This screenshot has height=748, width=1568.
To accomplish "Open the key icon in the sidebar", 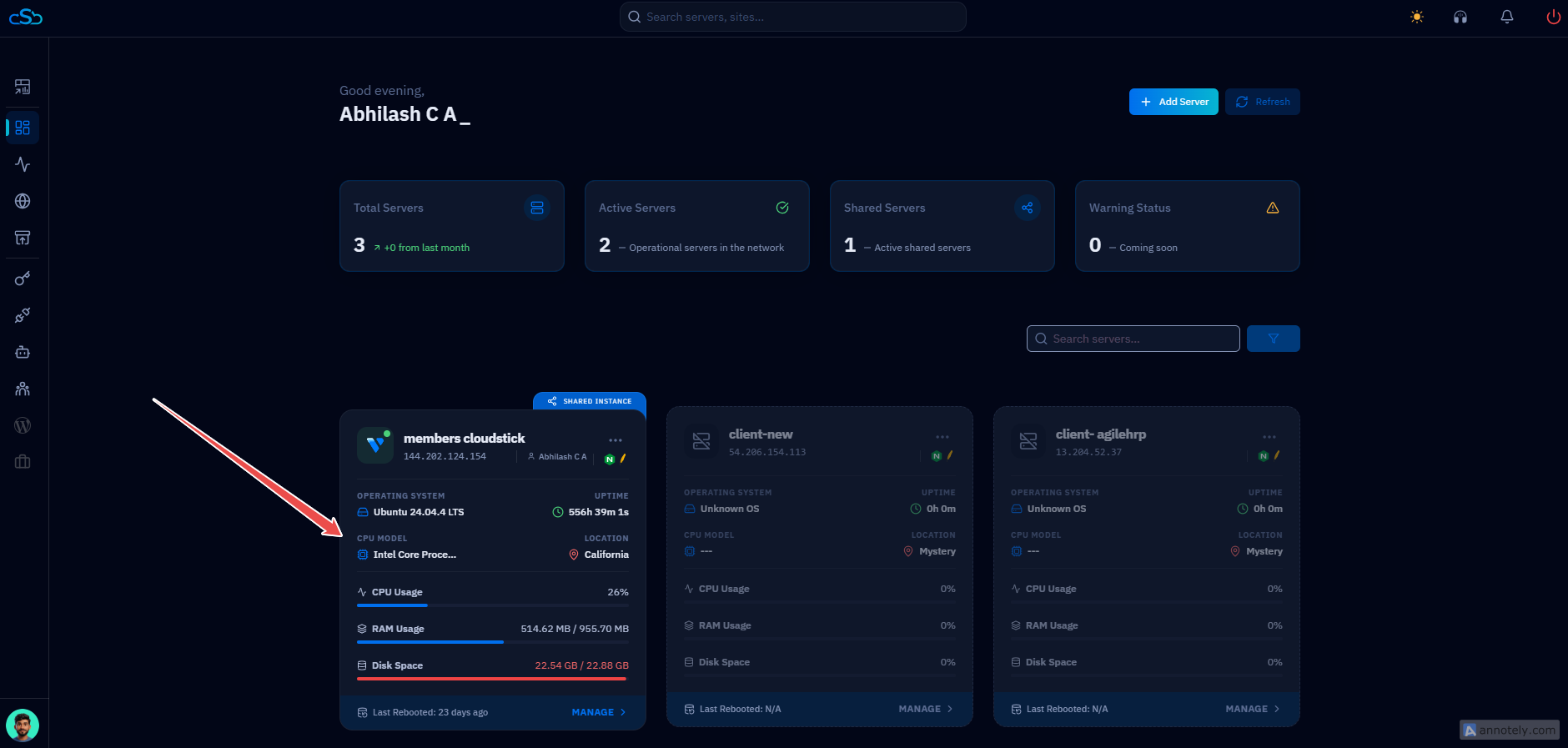I will (x=23, y=279).
